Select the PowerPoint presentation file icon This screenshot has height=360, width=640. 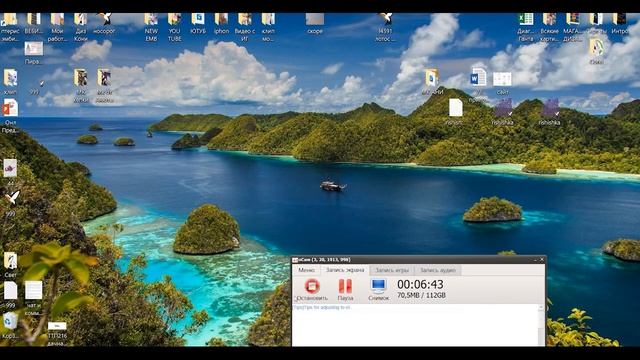tap(10, 116)
